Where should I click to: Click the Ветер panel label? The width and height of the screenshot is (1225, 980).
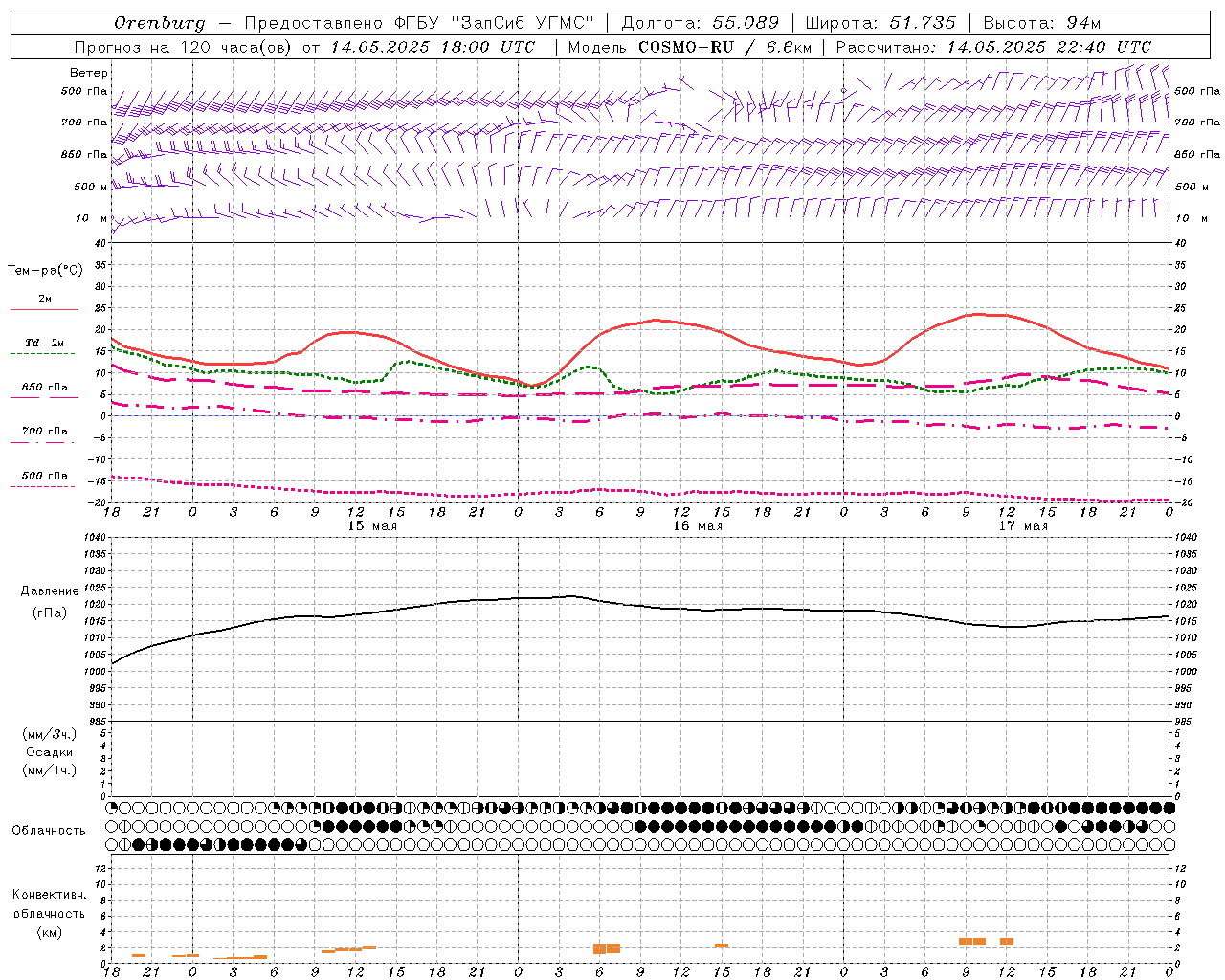click(89, 73)
